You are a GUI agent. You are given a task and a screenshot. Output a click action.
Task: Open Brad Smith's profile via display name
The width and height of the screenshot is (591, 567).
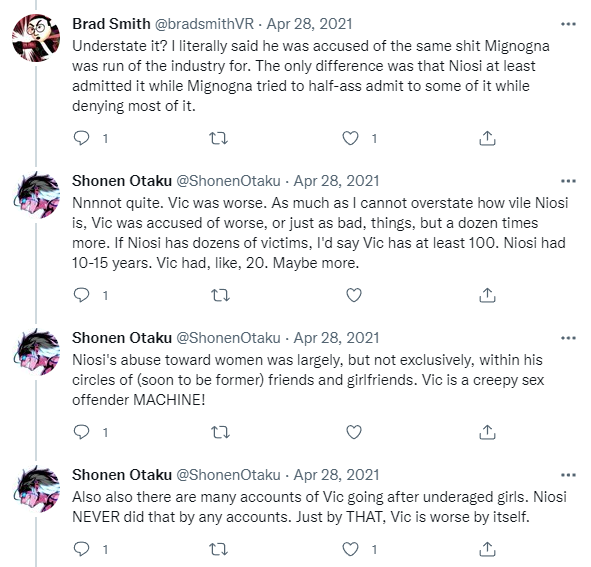click(111, 24)
